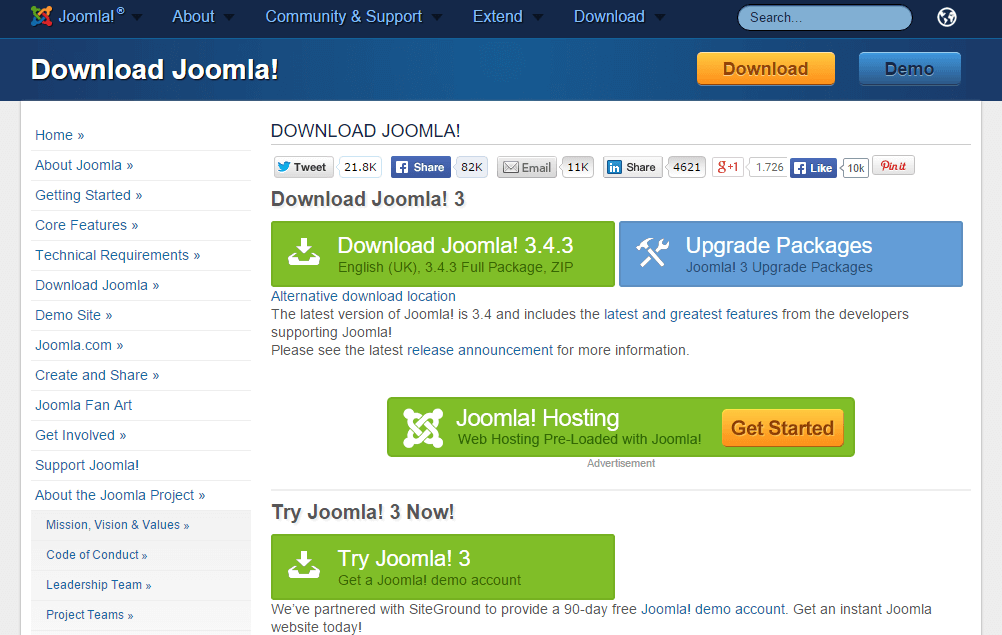The image size is (1002, 635).
Task: Click the download icon on Try Joomla! 3
Action: pos(304,566)
